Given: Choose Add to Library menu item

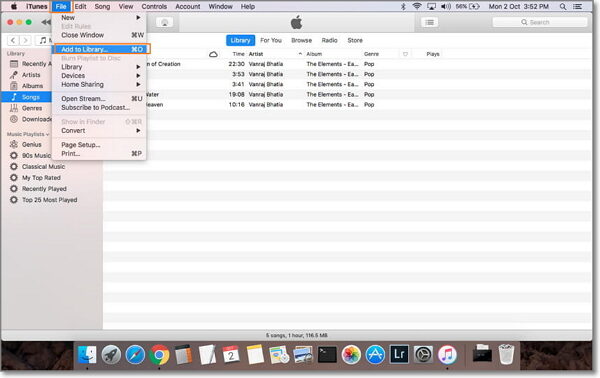Looking at the screenshot, I should coord(101,49).
